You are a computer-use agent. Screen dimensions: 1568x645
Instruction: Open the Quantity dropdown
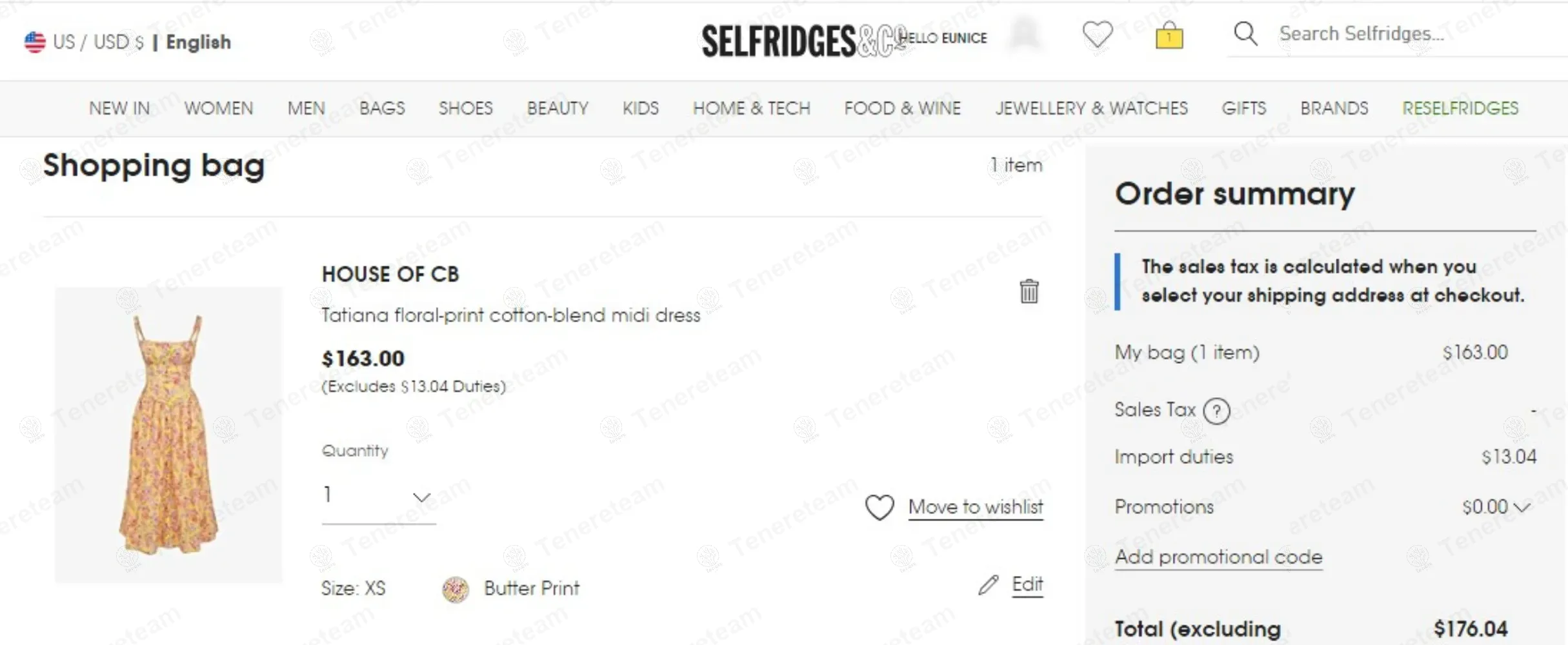tap(378, 496)
